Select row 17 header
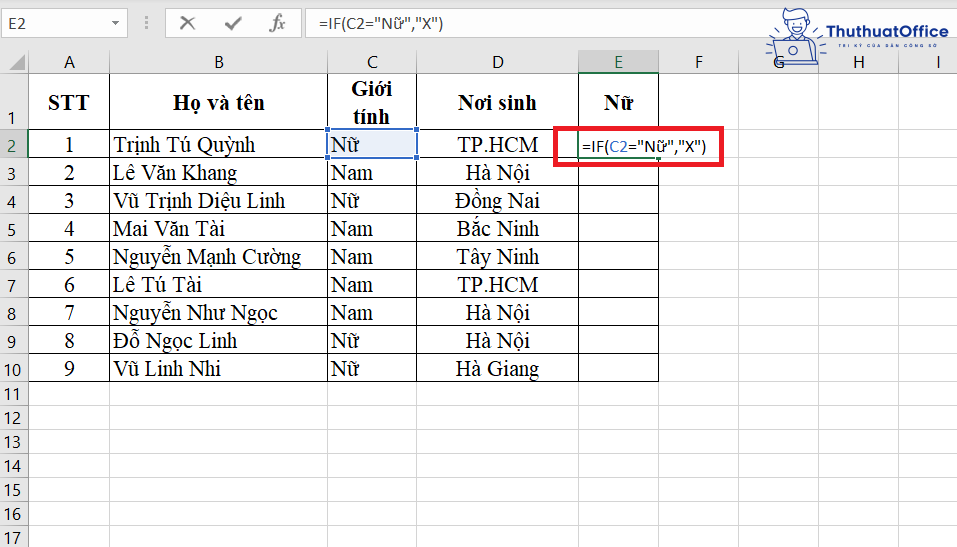This screenshot has height=547, width=957. click(13, 537)
